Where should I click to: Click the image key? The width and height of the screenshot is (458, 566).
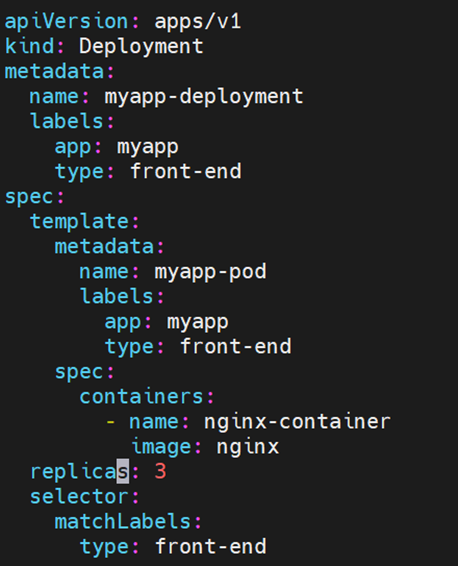point(161,447)
